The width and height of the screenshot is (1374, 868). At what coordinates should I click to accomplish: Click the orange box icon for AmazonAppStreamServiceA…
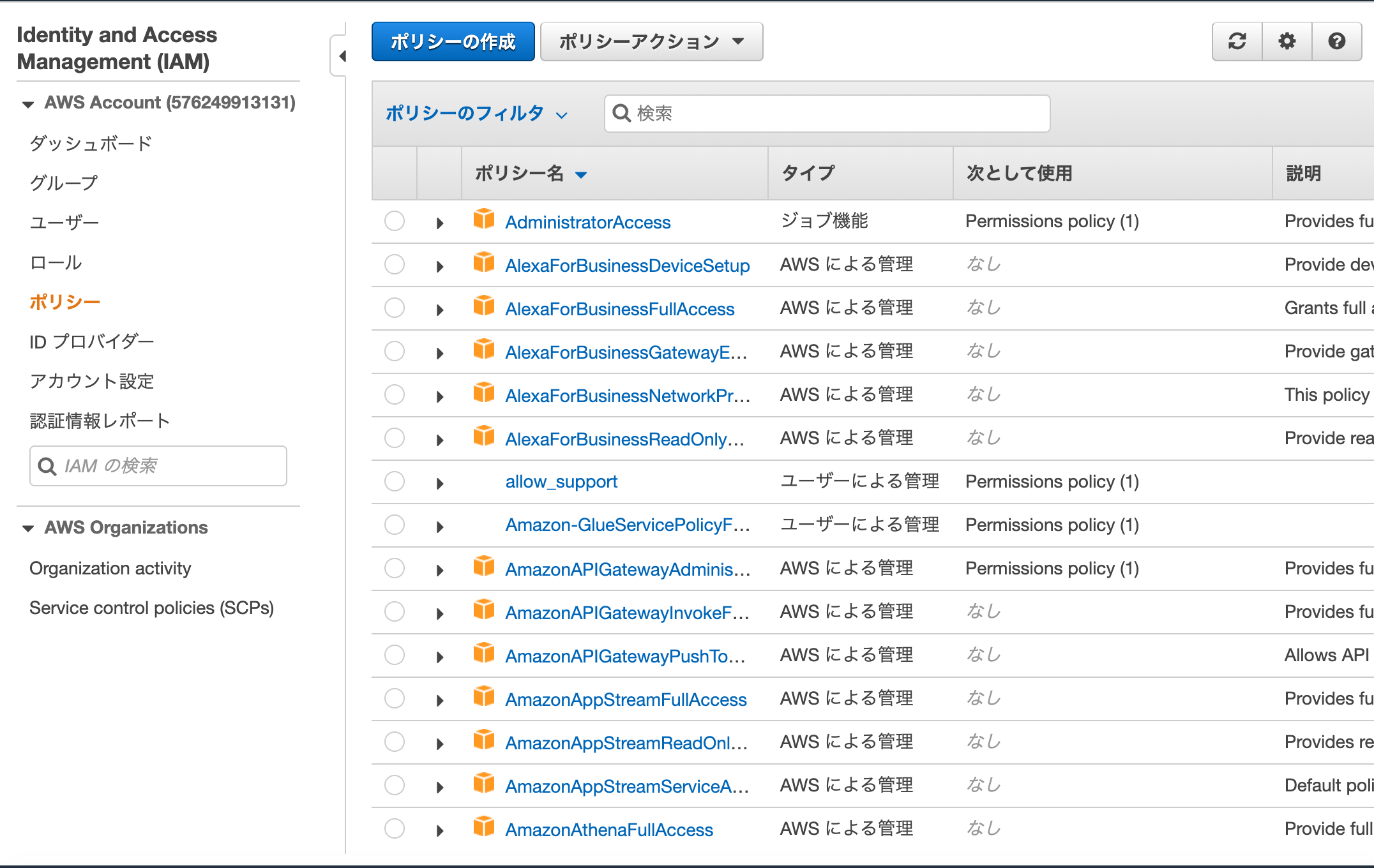coord(484,782)
